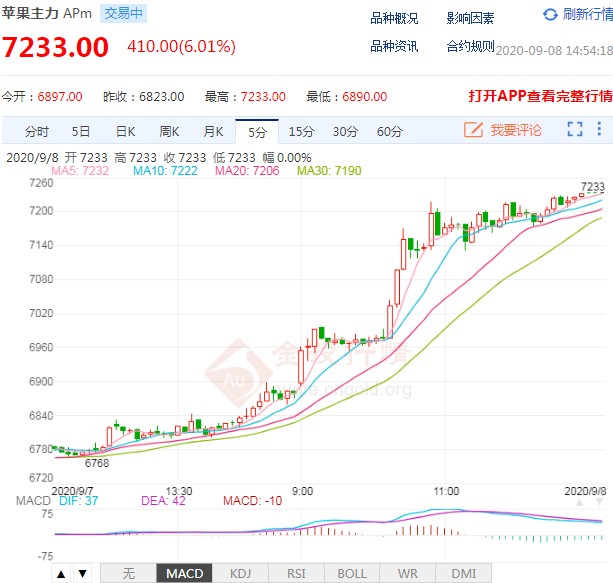Click the 410.00(6.01%) change value
This screenshot has width=613, height=583.
click(181, 47)
